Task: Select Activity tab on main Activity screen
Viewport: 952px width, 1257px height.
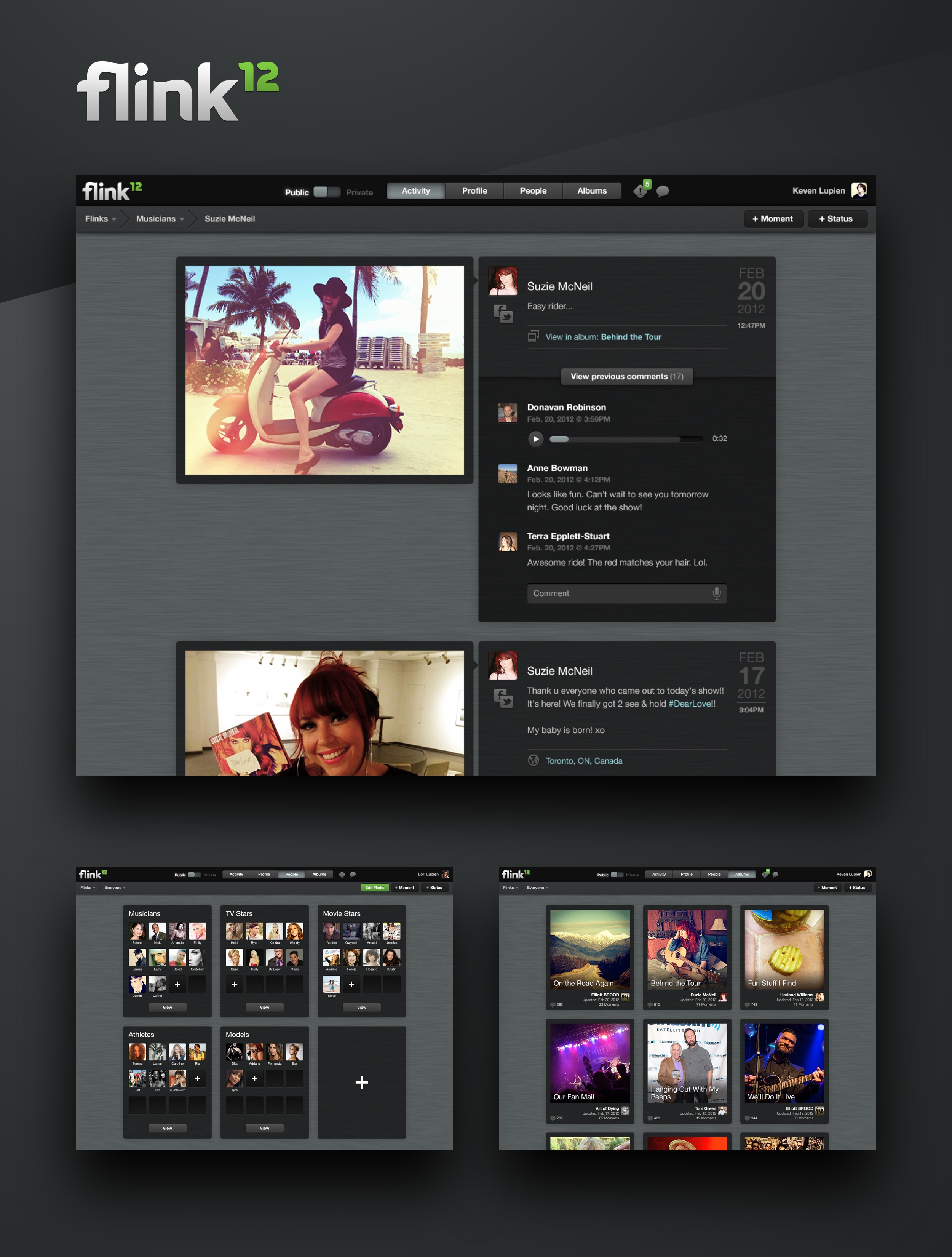Action: pyautogui.click(x=416, y=191)
